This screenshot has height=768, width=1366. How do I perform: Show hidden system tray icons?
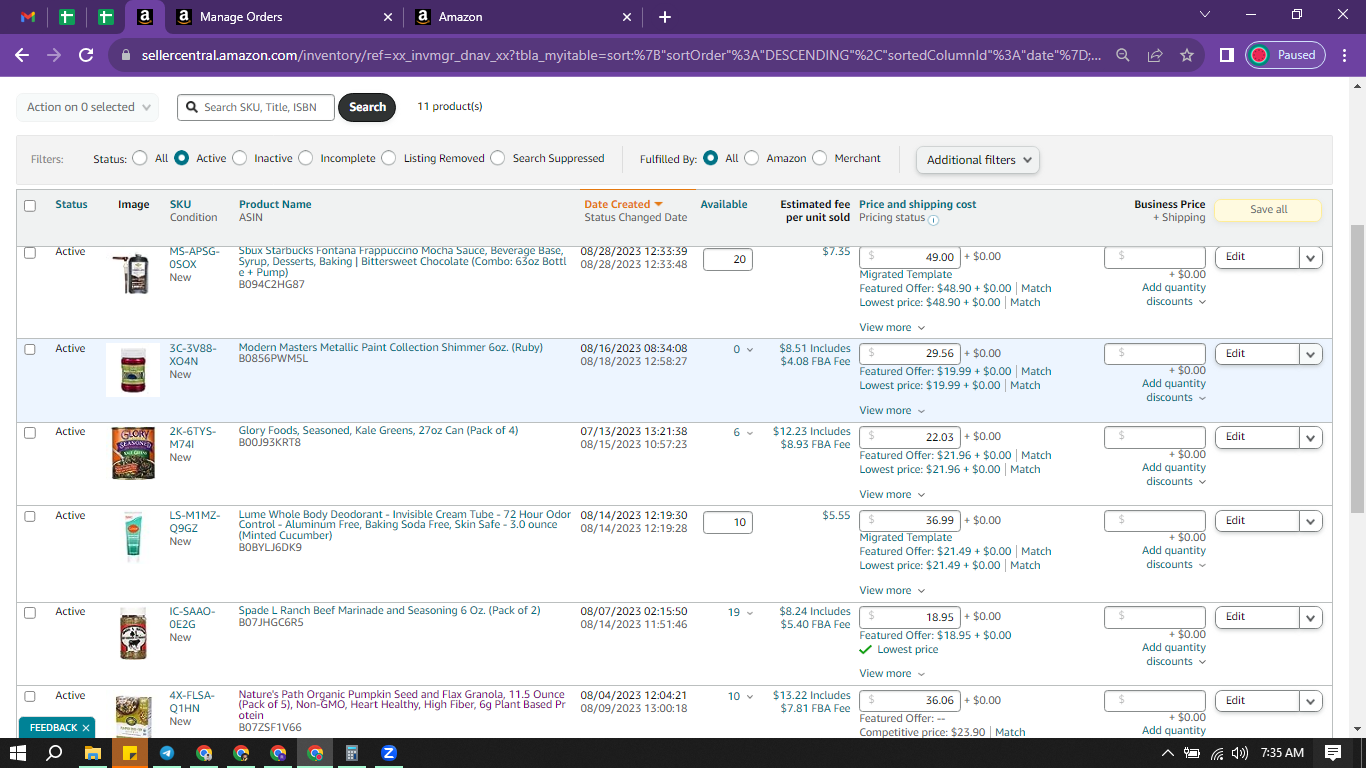1167,753
